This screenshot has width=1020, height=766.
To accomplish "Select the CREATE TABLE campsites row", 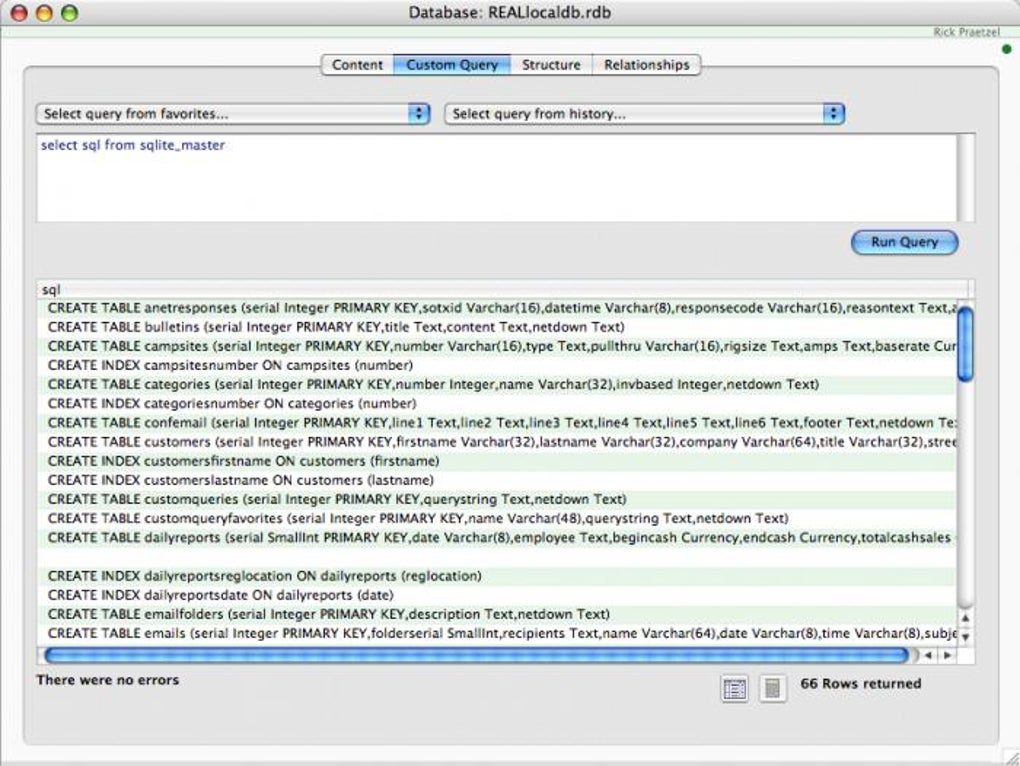I will (x=497, y=346).
